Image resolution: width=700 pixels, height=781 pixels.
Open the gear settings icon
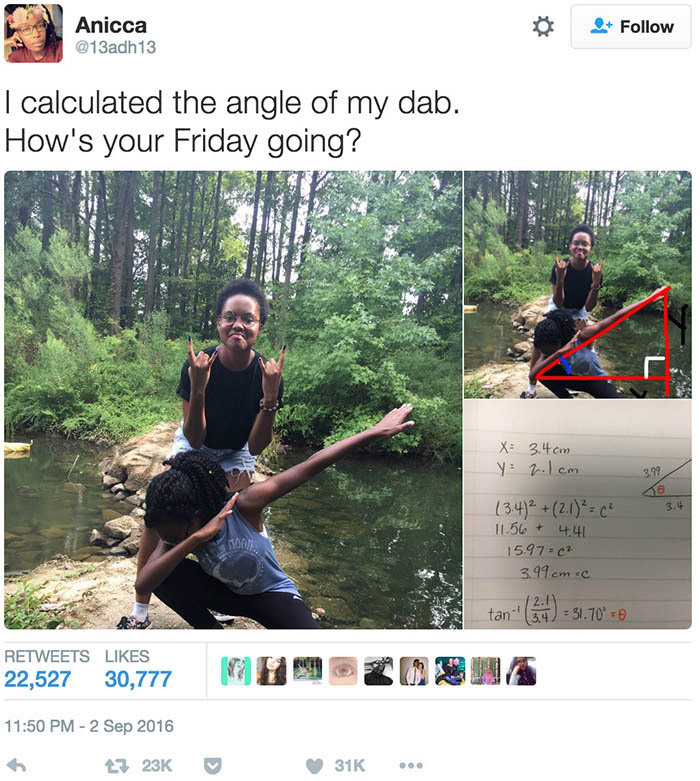coord(543,26)
